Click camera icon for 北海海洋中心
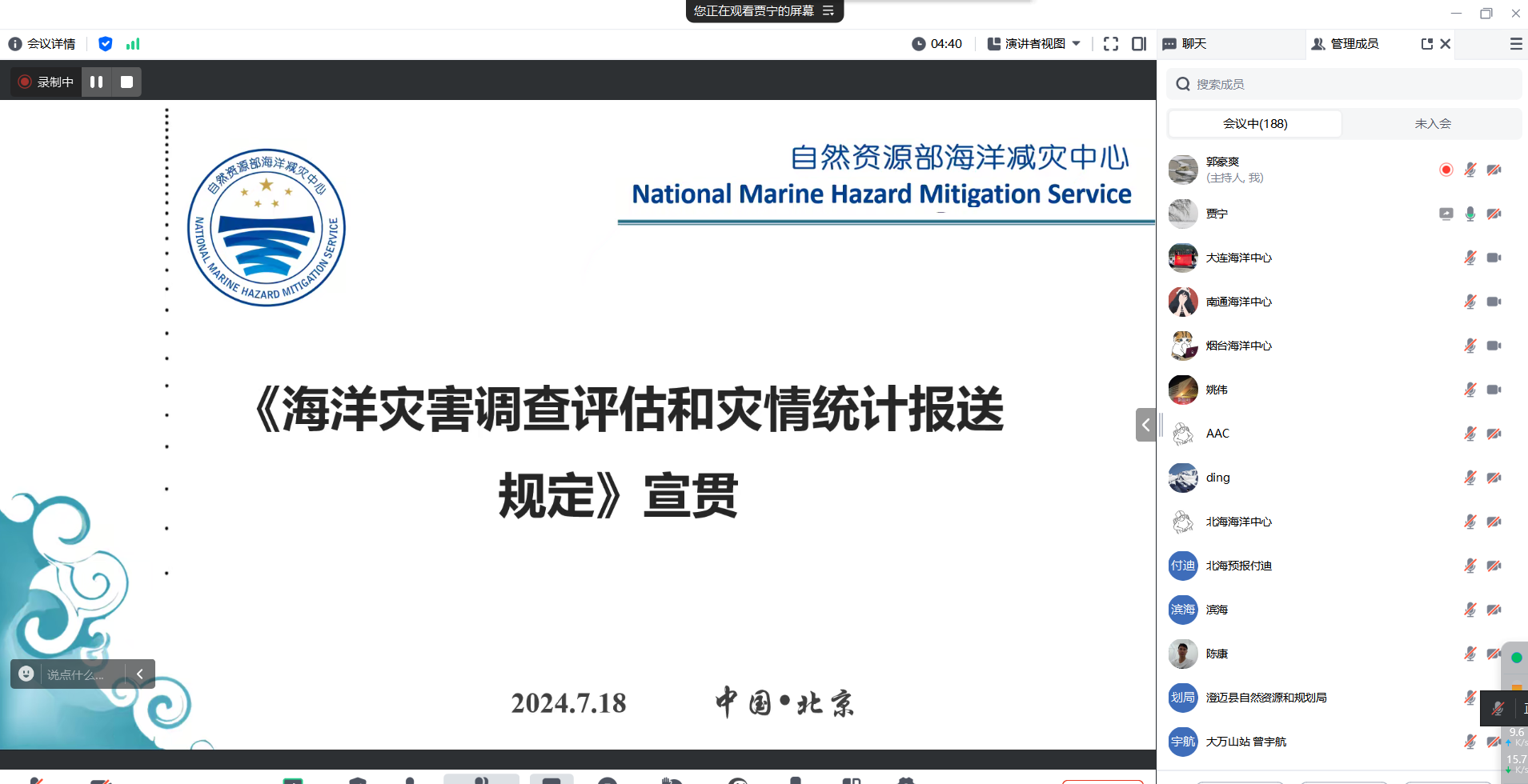 tap(1494, 522)
